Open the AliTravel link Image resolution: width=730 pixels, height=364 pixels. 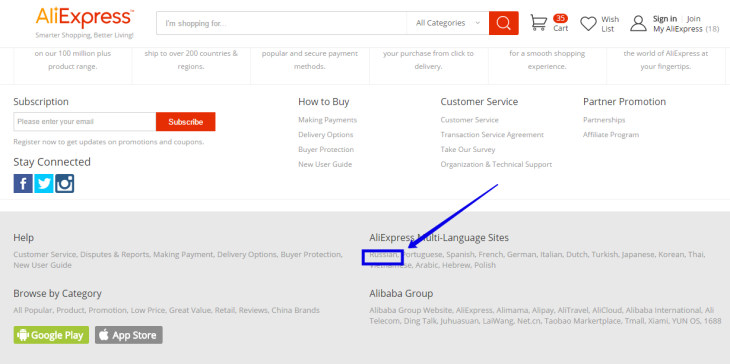573,310
